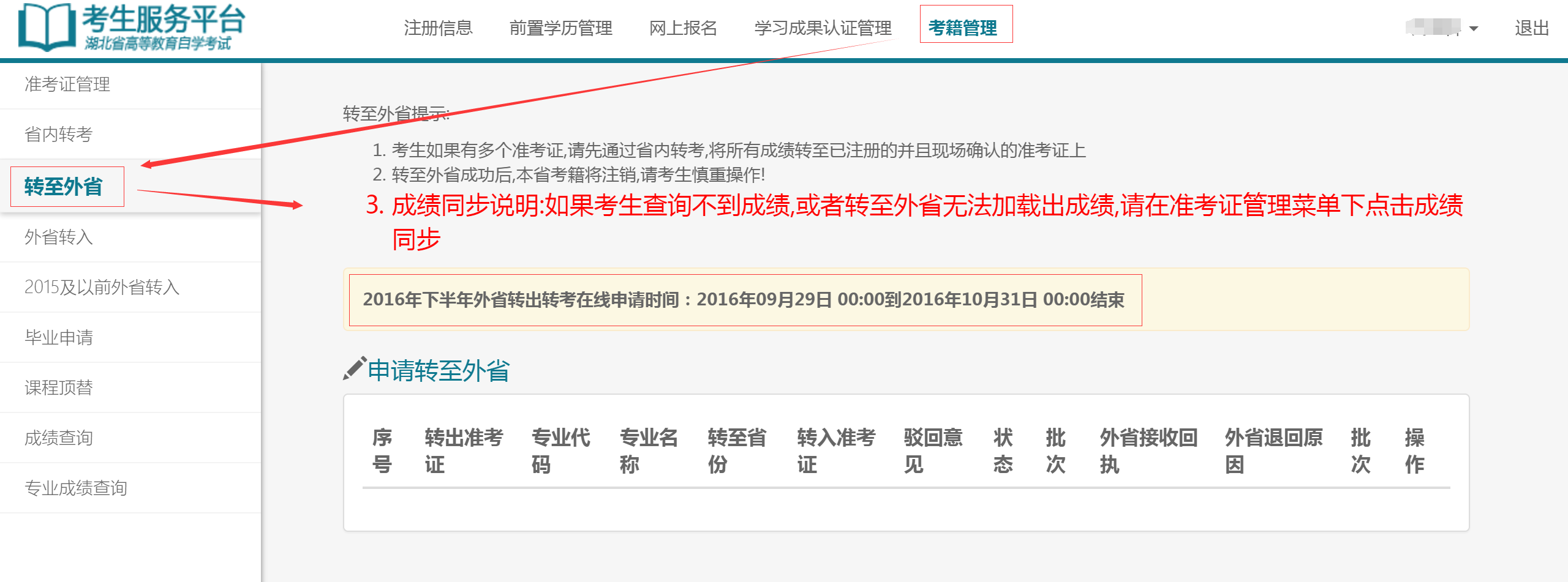Screen dimensions: 1568x582
Task: Click the pencil icon beside 申请转至外省
Action: pyautogui.click(x=355, y=369)
